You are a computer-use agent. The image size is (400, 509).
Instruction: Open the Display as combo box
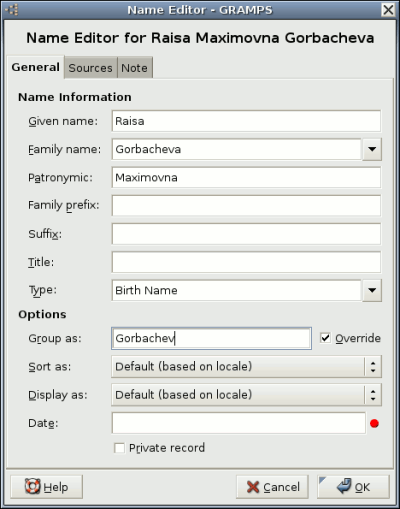pos(246,395)
